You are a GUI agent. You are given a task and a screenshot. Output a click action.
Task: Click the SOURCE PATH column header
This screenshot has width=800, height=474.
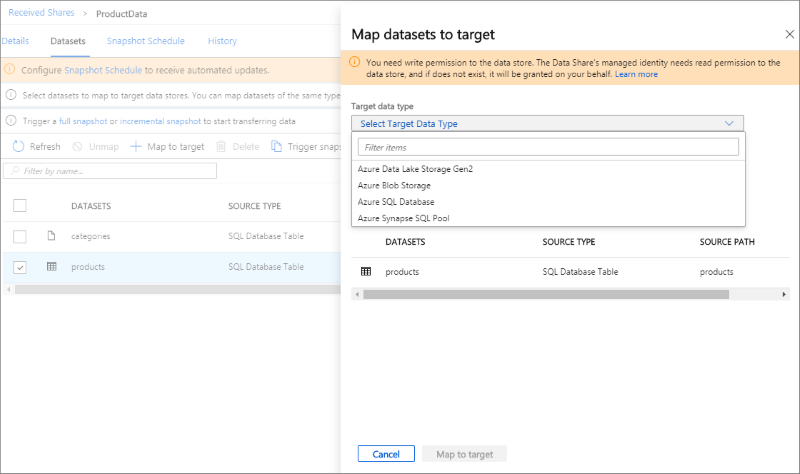(x=727, y=242)
